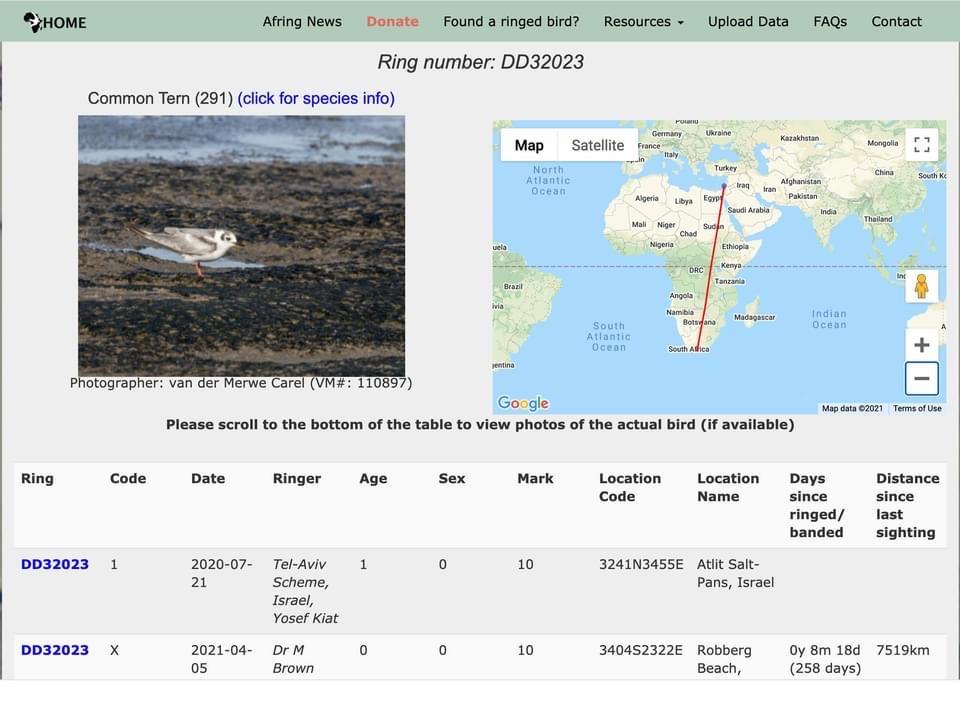Click the Common Tern (291) species name
The height and width of the screenshot is (726, 960).
pos(160,98)
